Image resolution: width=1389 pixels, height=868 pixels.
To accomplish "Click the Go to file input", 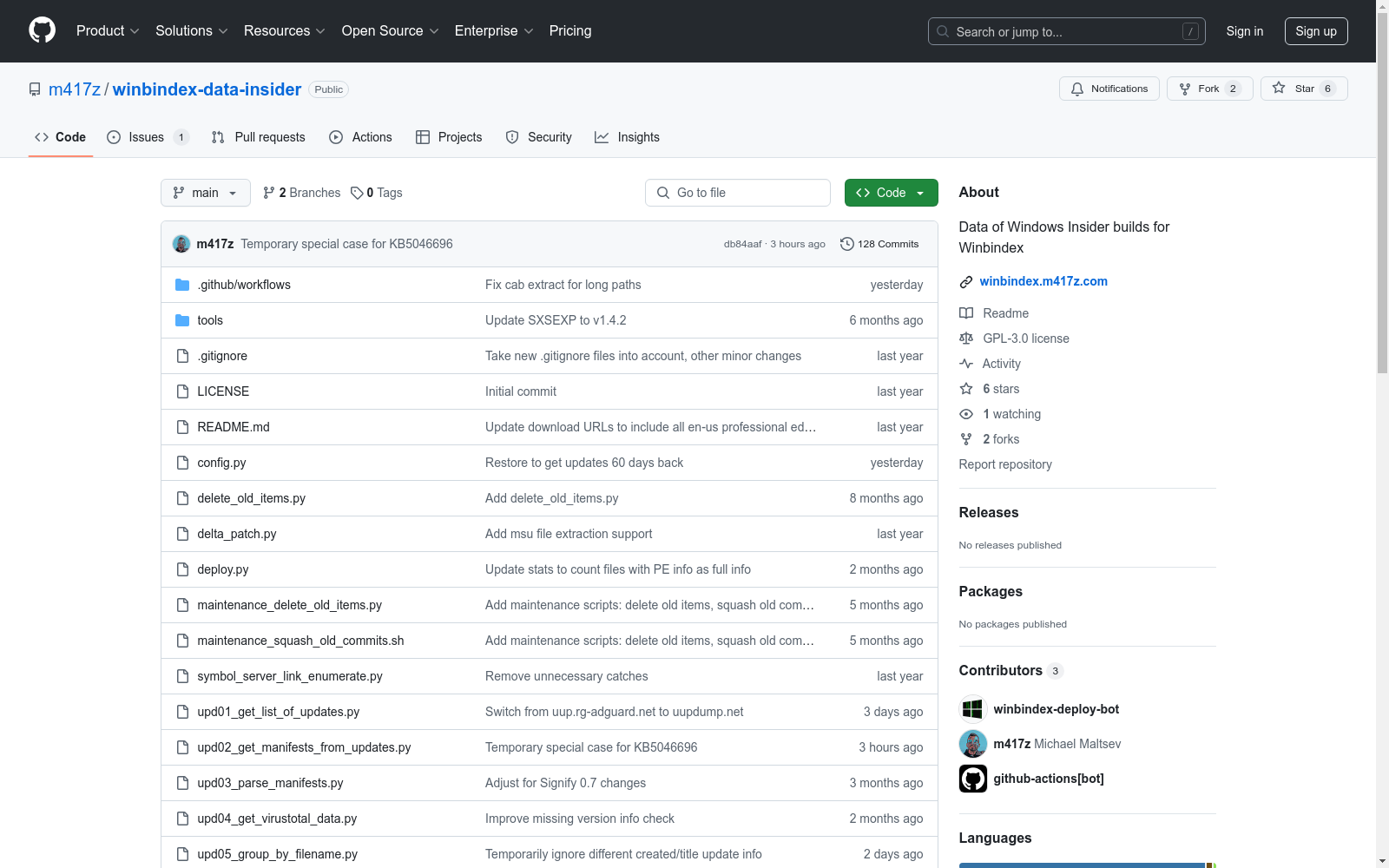I will [x=738, y=193].
